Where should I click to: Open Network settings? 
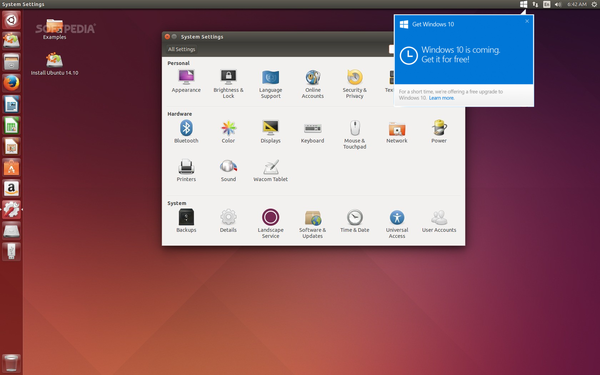pos(397,132)
